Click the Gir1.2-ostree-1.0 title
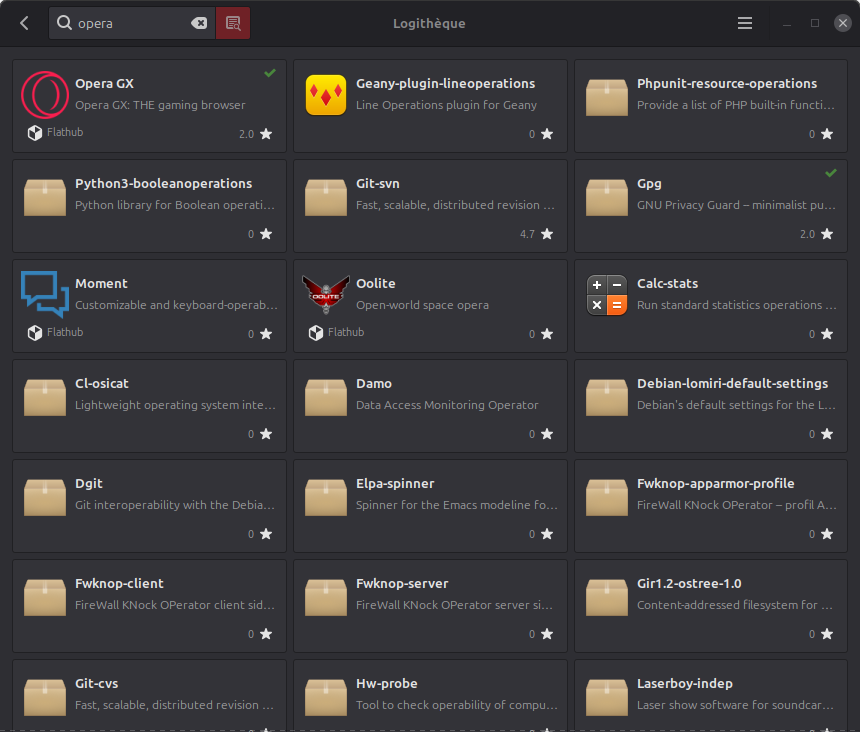Image resolution: width=860 pixels, height=732 pixels. click(x=689, y=583)
